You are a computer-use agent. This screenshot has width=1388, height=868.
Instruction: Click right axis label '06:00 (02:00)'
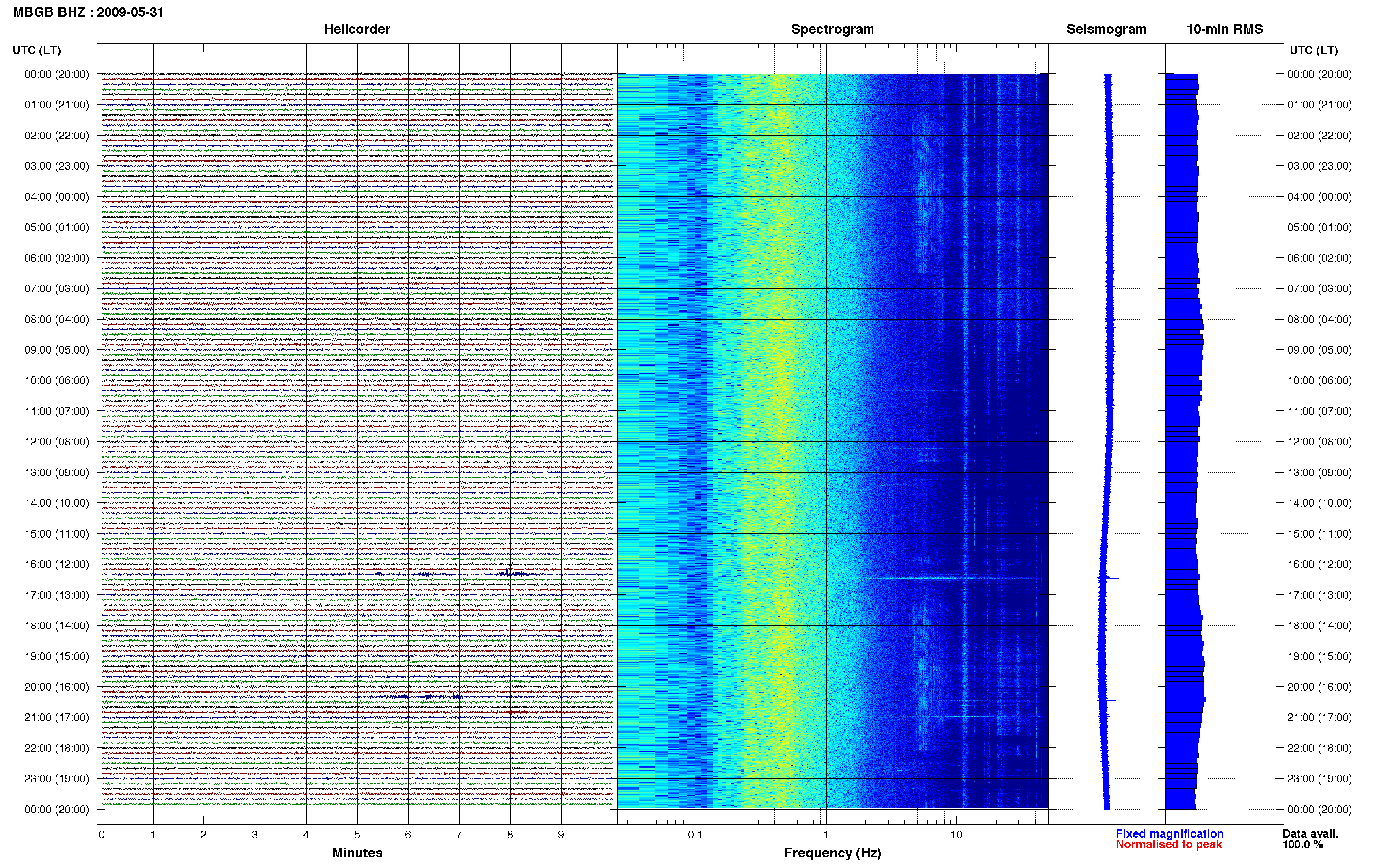click(1319, 258)
